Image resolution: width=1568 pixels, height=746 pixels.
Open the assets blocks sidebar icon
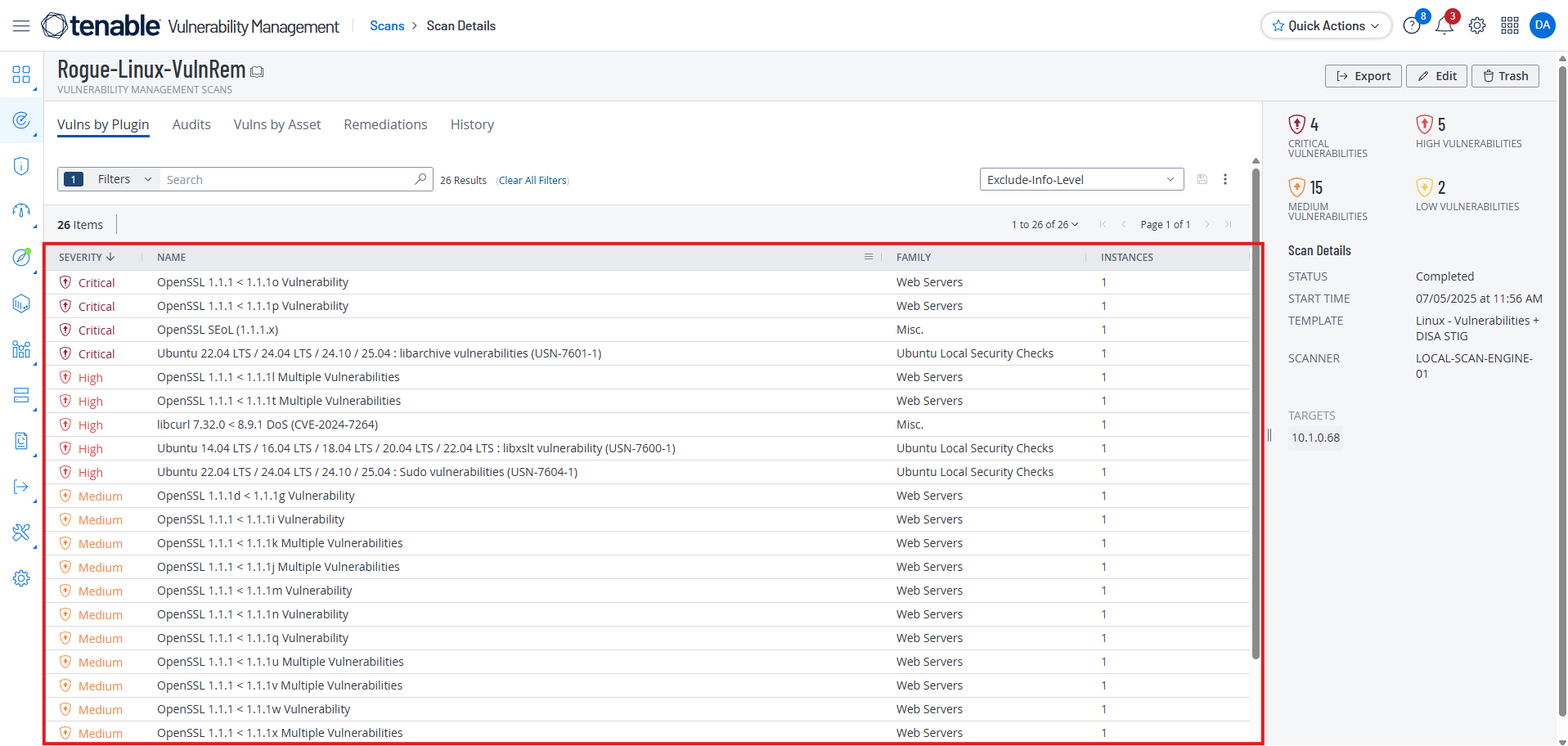[x=21, y=349]
